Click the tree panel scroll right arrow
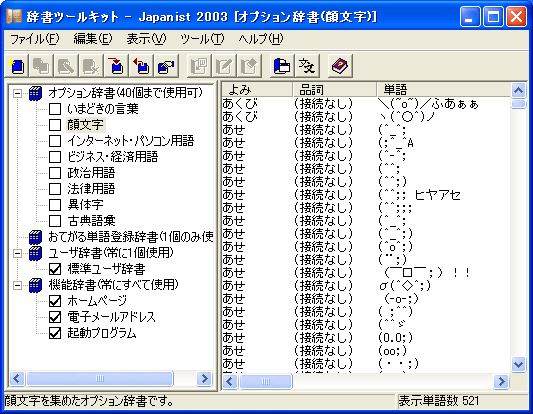 pyautogui.click(x=204, y=378)
